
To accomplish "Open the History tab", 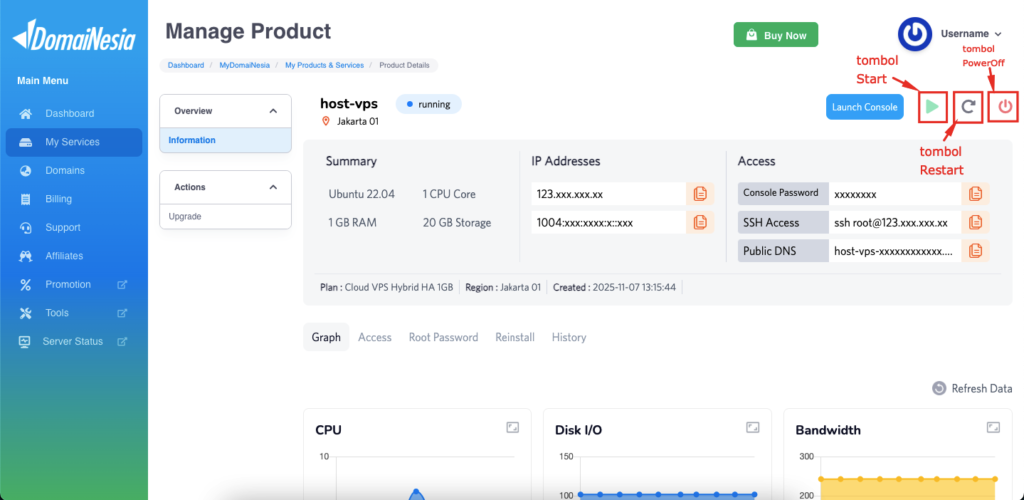I will (x=569, y=337).
